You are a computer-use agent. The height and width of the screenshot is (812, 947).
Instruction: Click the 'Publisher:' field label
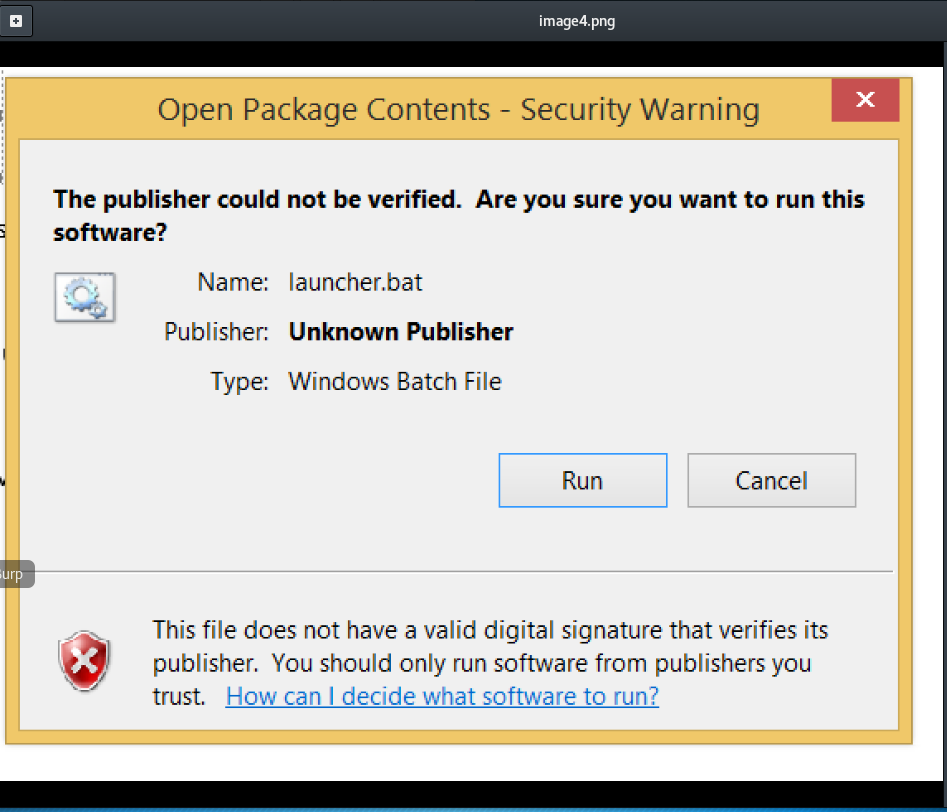[216, 332]
